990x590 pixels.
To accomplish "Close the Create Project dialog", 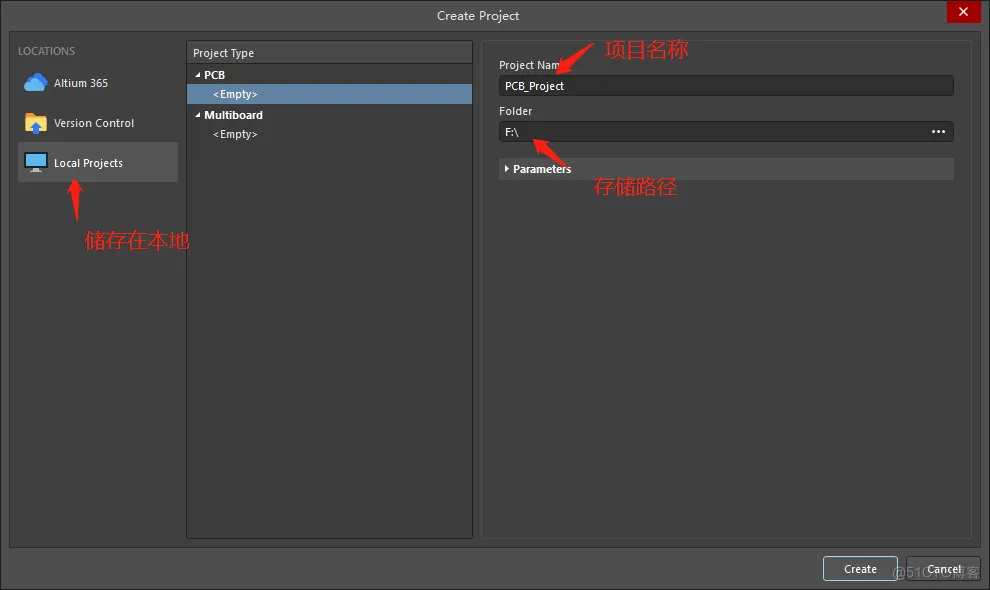I will [963, 12].
